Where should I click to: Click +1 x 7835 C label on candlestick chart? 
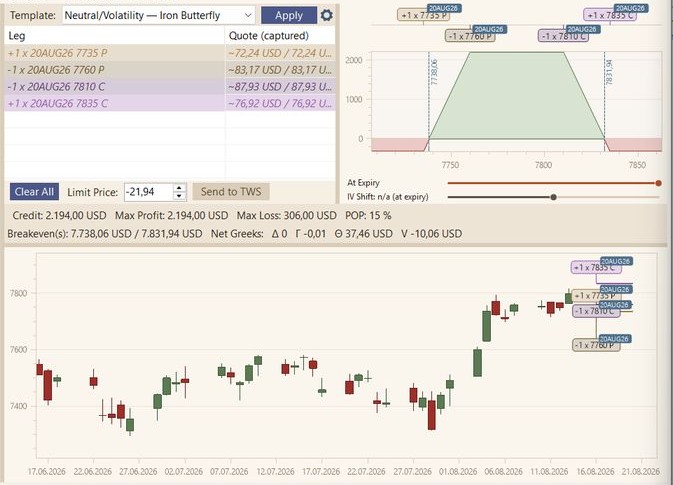pyautogui.click(x=597, y=267)
